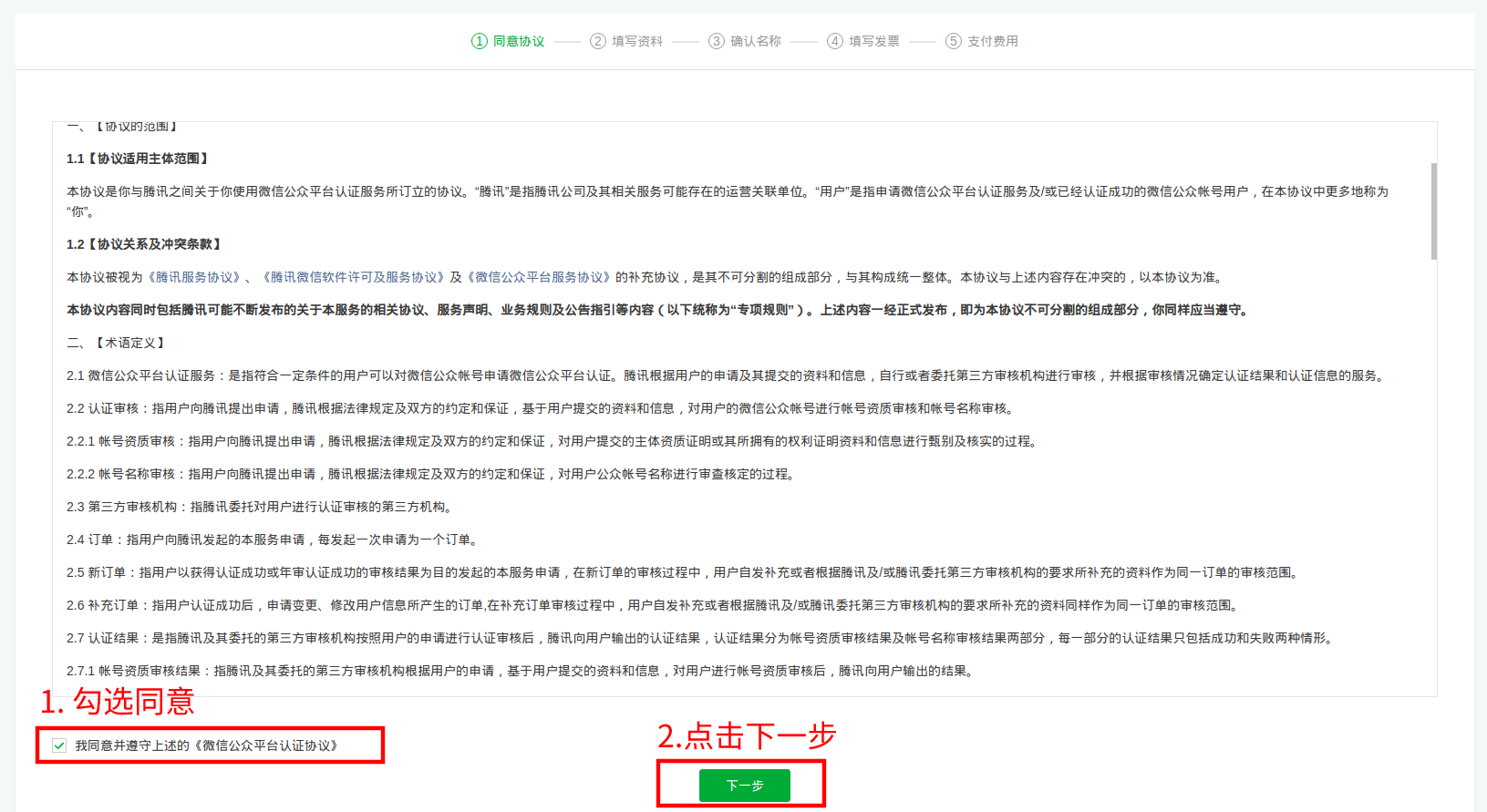Select step 3 确认名称 in the progress bar
The image size is (1487, 812).
coord(745,41)
